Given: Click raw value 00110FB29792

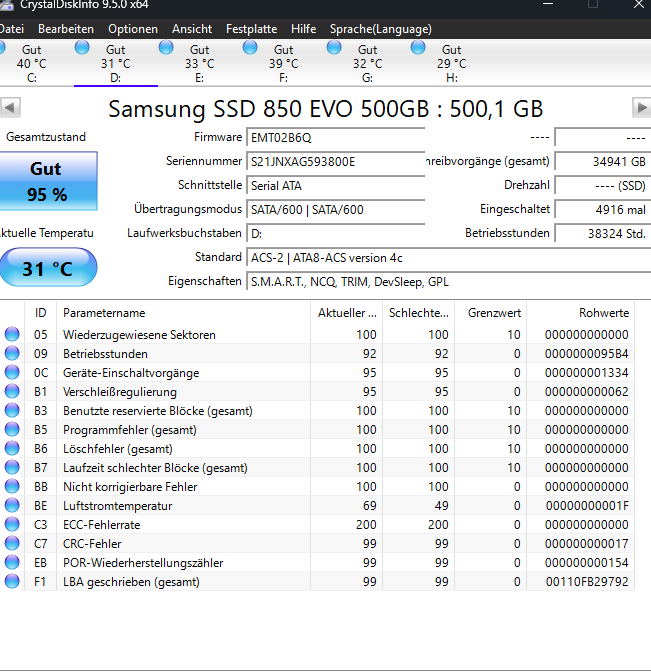Looking at the screenshot, I should pos(587,582).
